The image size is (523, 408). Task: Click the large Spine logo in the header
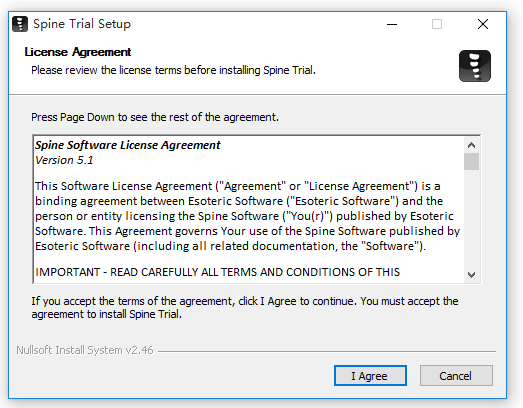[475, 66]
